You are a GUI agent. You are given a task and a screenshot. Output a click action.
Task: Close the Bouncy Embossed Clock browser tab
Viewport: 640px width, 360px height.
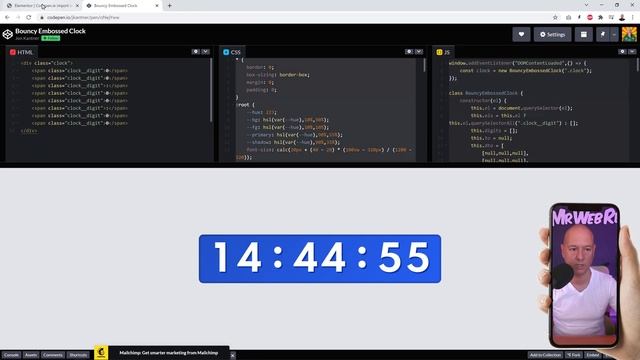[157, 6]
